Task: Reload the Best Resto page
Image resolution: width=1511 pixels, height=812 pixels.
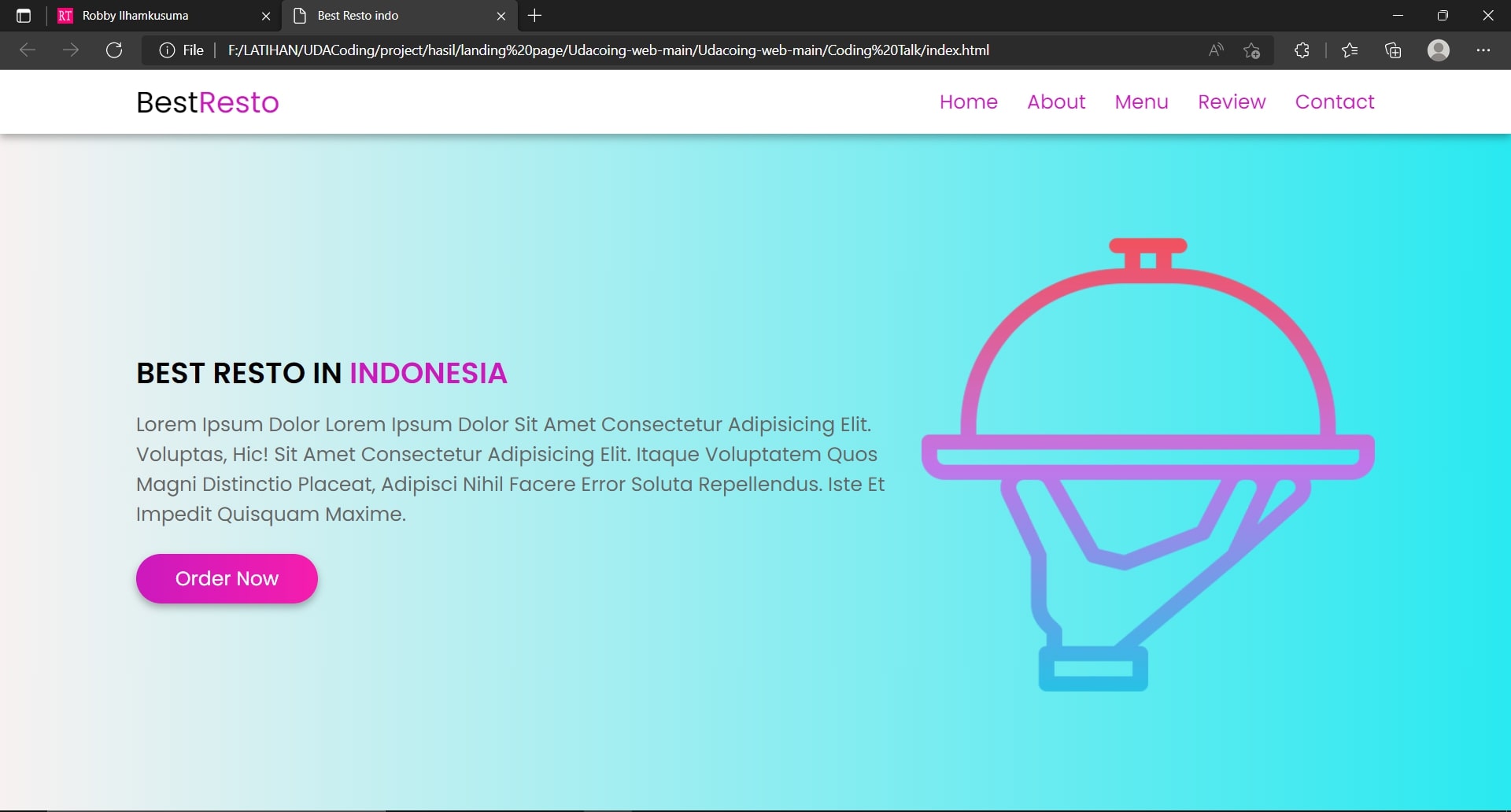Action: [x=114, y=50]
